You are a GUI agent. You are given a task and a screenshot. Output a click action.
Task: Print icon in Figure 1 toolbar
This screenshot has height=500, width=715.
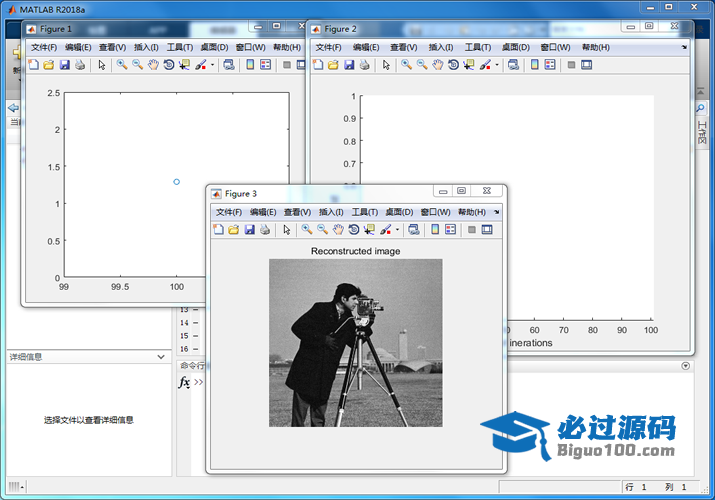click(x=80, y=65)
